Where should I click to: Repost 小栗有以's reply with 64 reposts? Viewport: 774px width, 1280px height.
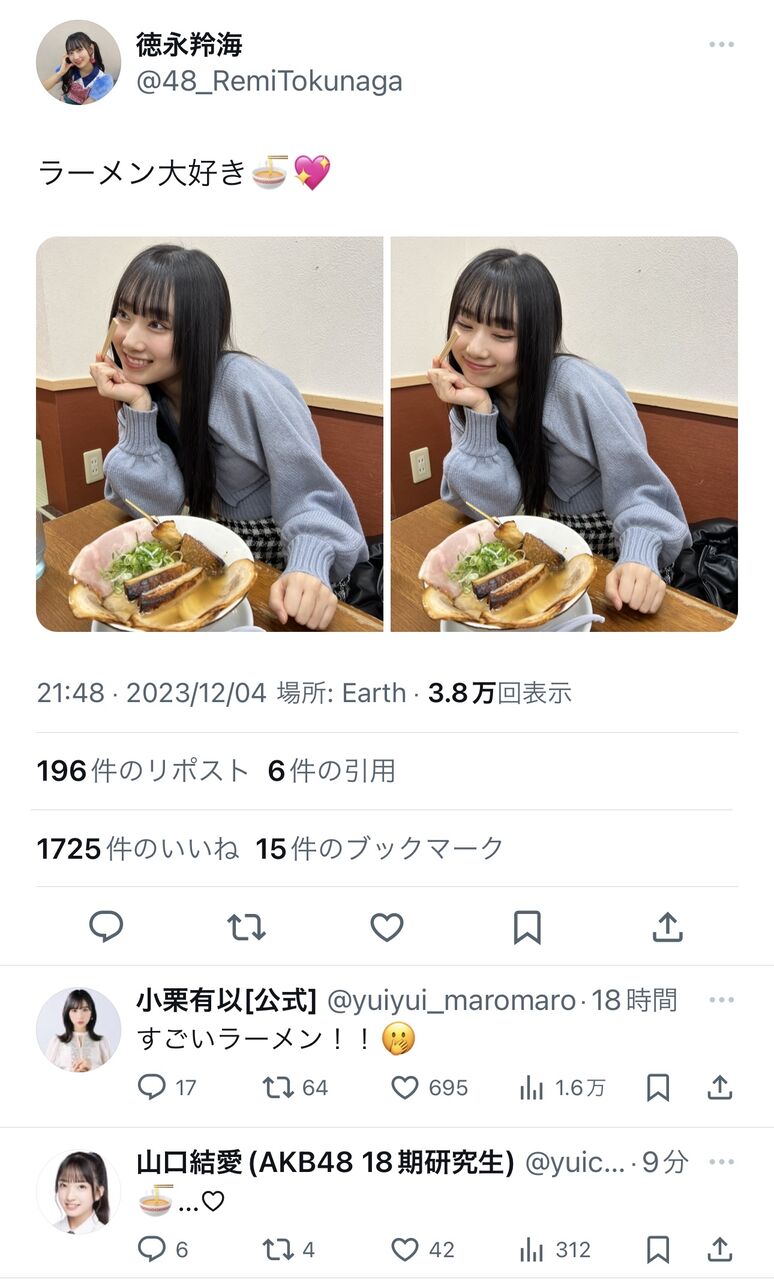pyautogui.click(x=296, y=1087)
